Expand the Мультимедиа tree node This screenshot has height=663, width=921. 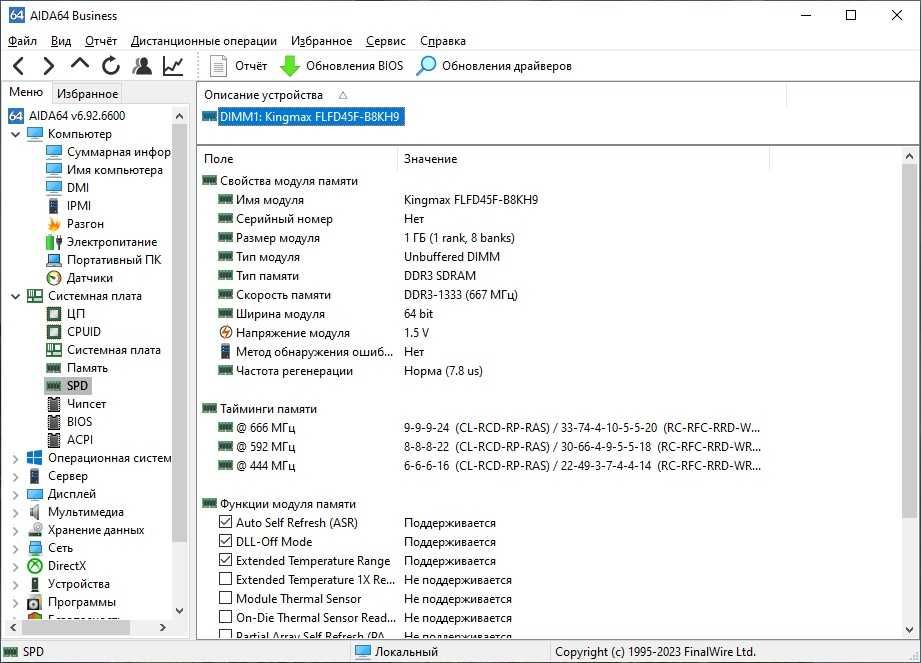click(16, 512)
